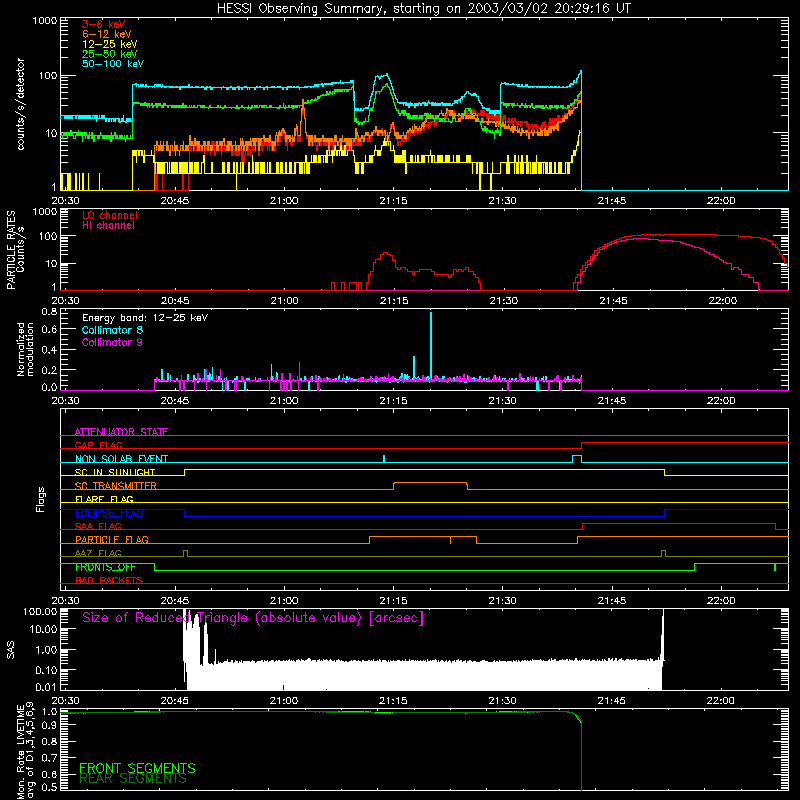This screenshot has height=800, width=800.
Task: Click the Normalized modulation axis label
Action: pos(26,349)
